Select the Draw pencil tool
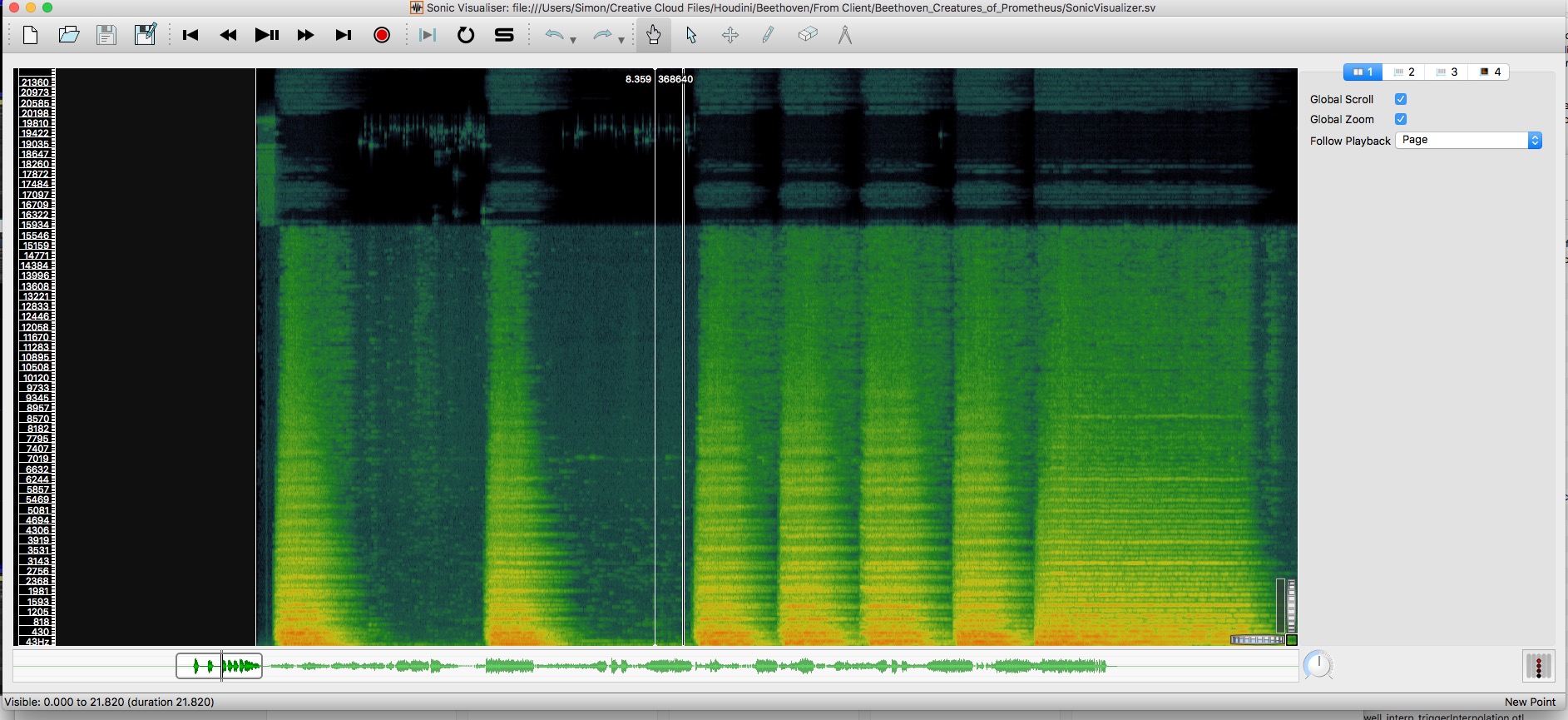The image size is (1568, 720). pos(768,35)
